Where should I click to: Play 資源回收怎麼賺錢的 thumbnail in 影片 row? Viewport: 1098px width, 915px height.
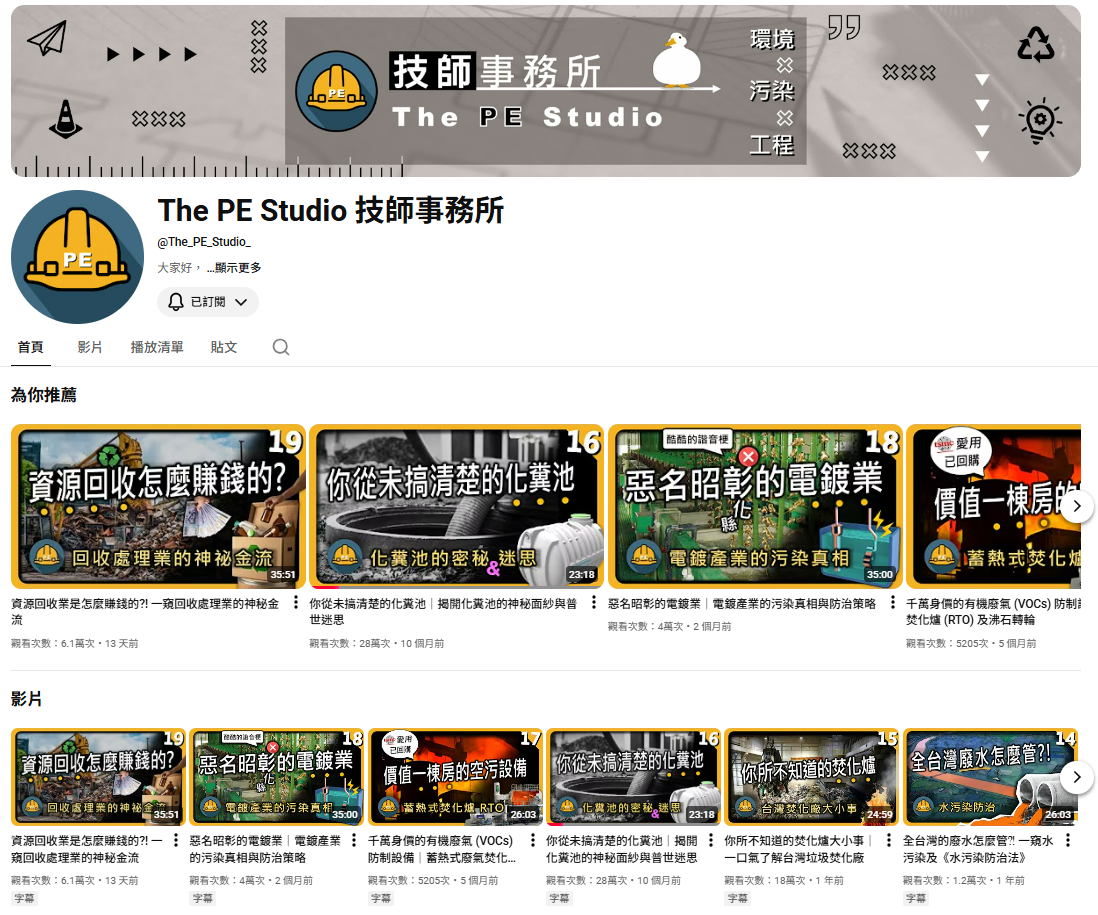click(x=98, y=777)
